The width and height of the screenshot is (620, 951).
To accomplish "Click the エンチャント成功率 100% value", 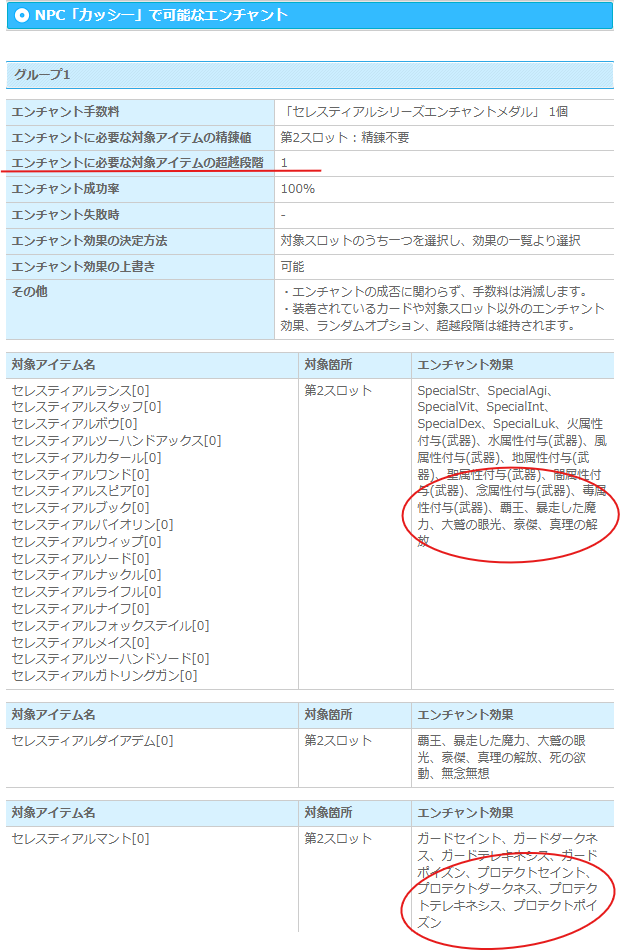I will [298, 189].
